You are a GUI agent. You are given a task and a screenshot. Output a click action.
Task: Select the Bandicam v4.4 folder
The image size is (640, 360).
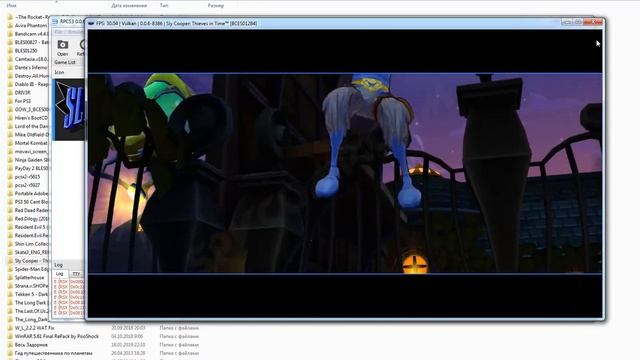point(31,34)
